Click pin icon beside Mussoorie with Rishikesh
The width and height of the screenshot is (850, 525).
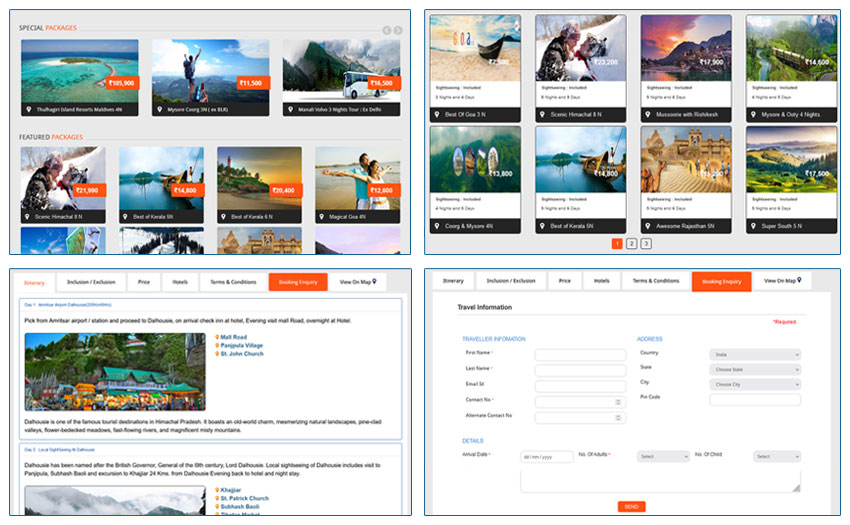pos(648,114)
